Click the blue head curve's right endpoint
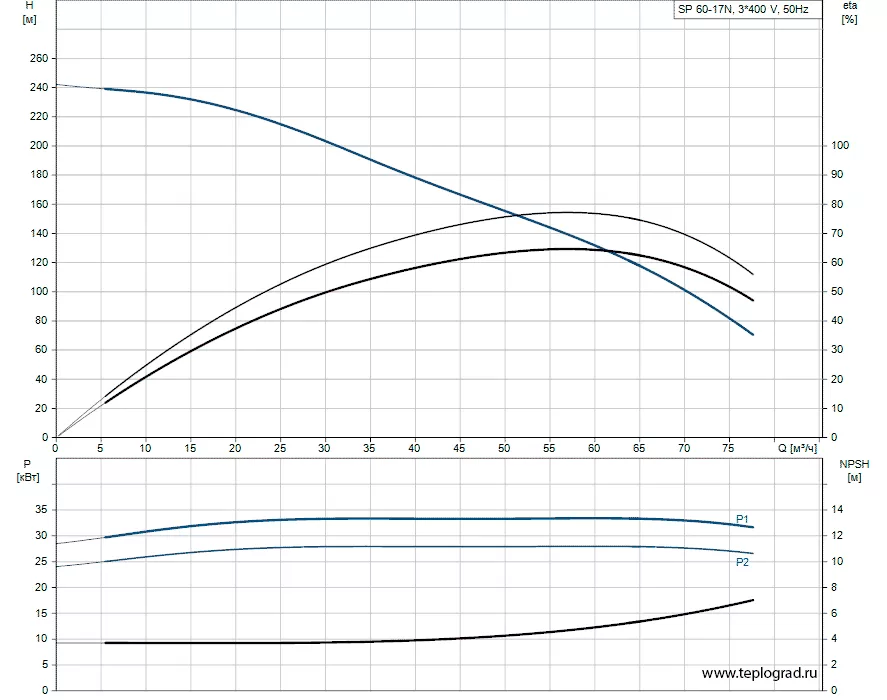The image size is (887, 700). pyautogui.click(x=753, y=334)
